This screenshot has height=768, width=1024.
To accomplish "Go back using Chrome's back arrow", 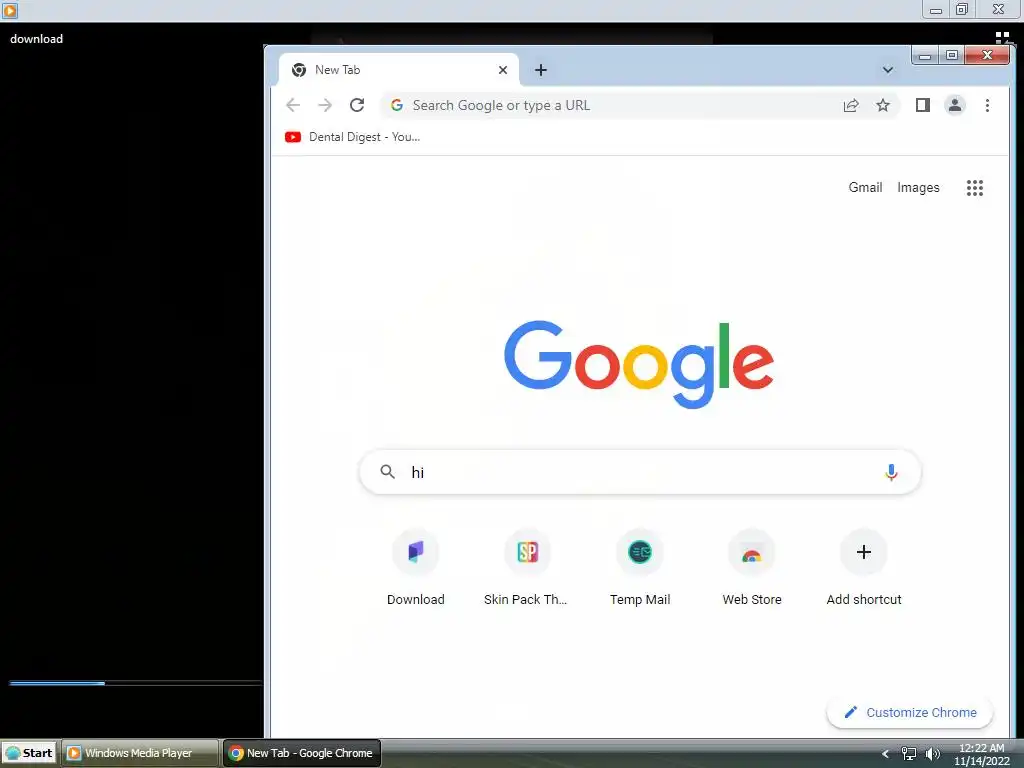I will [293, 105].
